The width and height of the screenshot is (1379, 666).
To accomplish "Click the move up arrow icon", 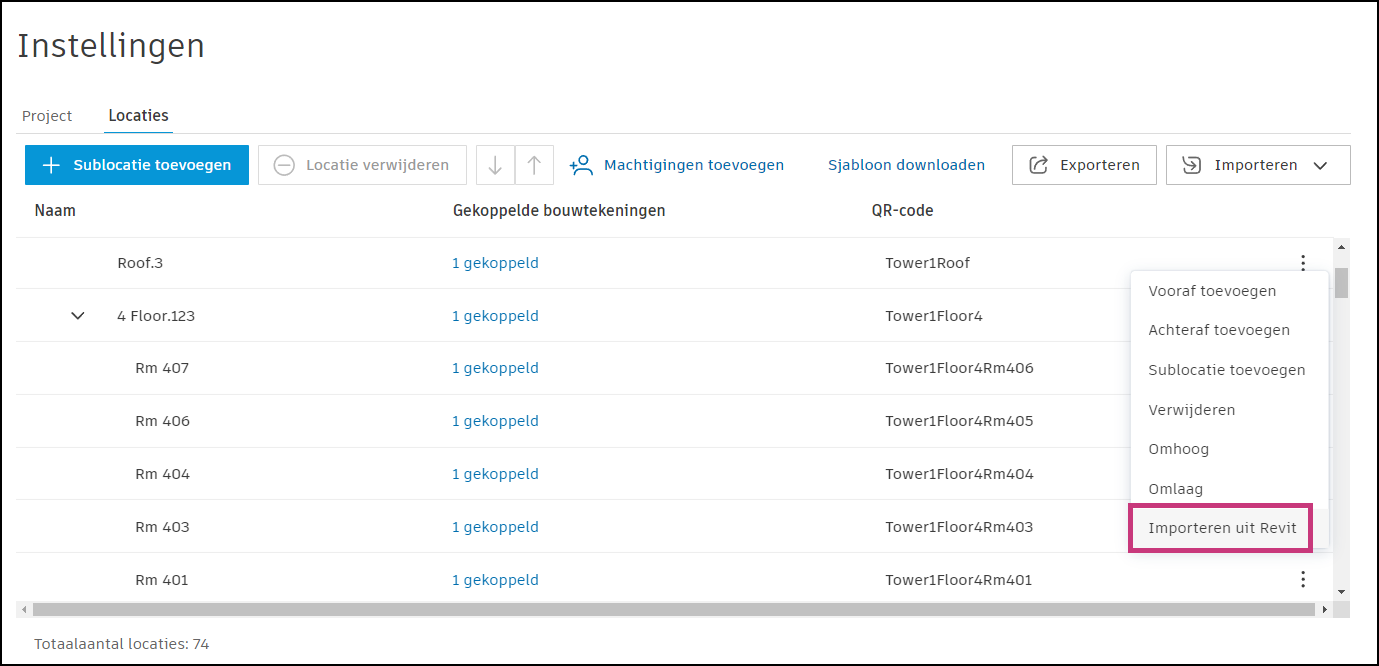I will (x=534, y=165).
